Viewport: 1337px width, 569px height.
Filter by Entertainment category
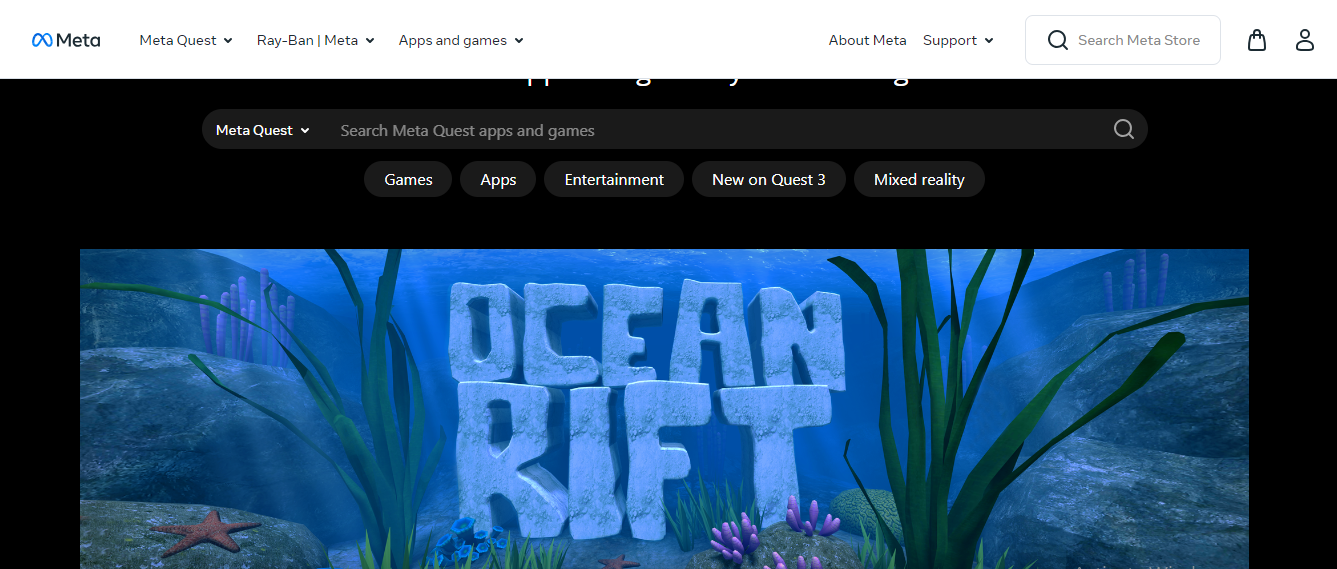click(614, 180)
